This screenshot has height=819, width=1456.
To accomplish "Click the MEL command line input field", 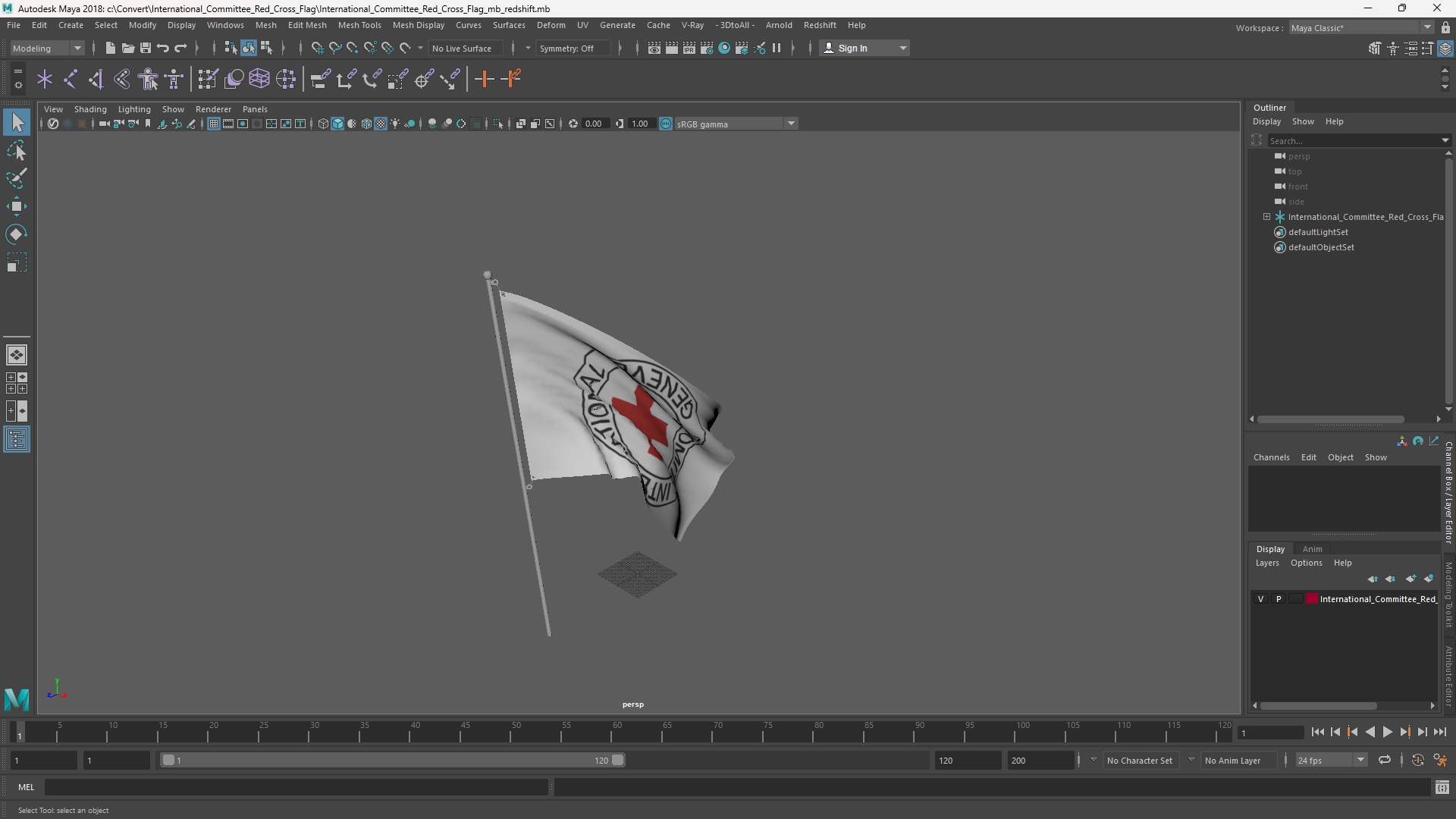I will click(296, 787).
